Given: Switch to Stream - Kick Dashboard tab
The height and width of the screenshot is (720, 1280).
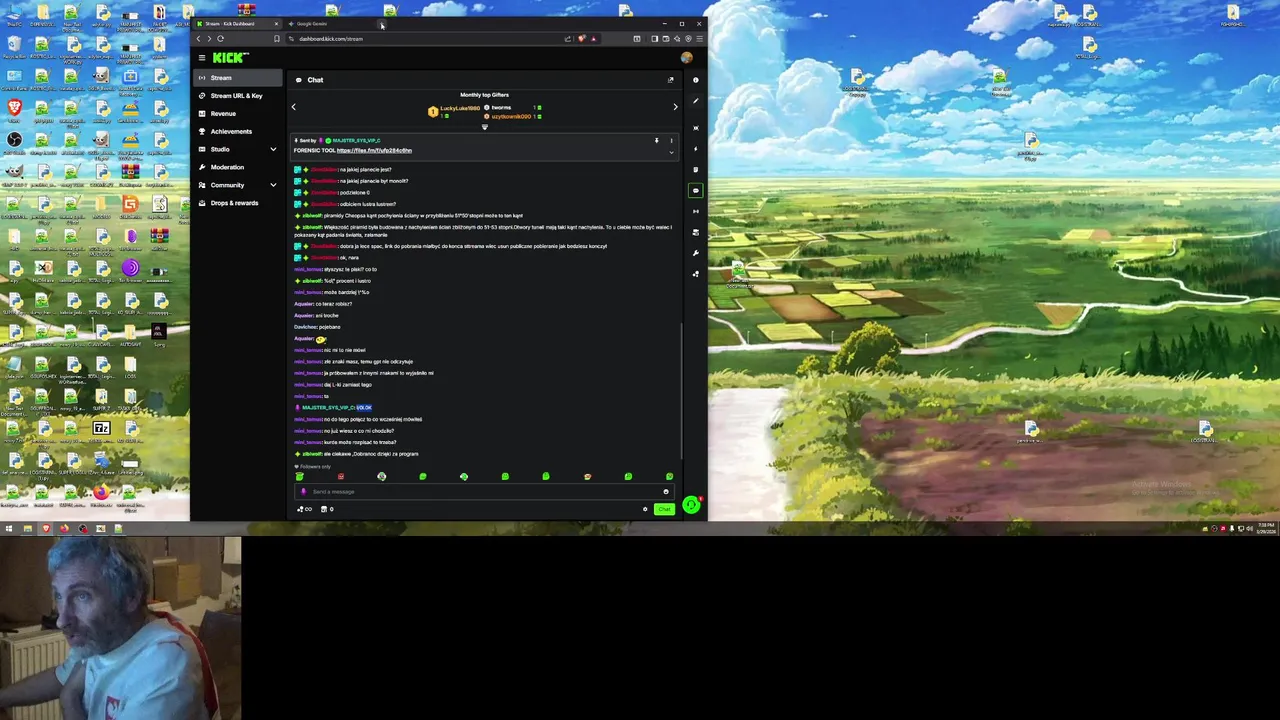Looking at the screenshot, I should click(238, 24).
